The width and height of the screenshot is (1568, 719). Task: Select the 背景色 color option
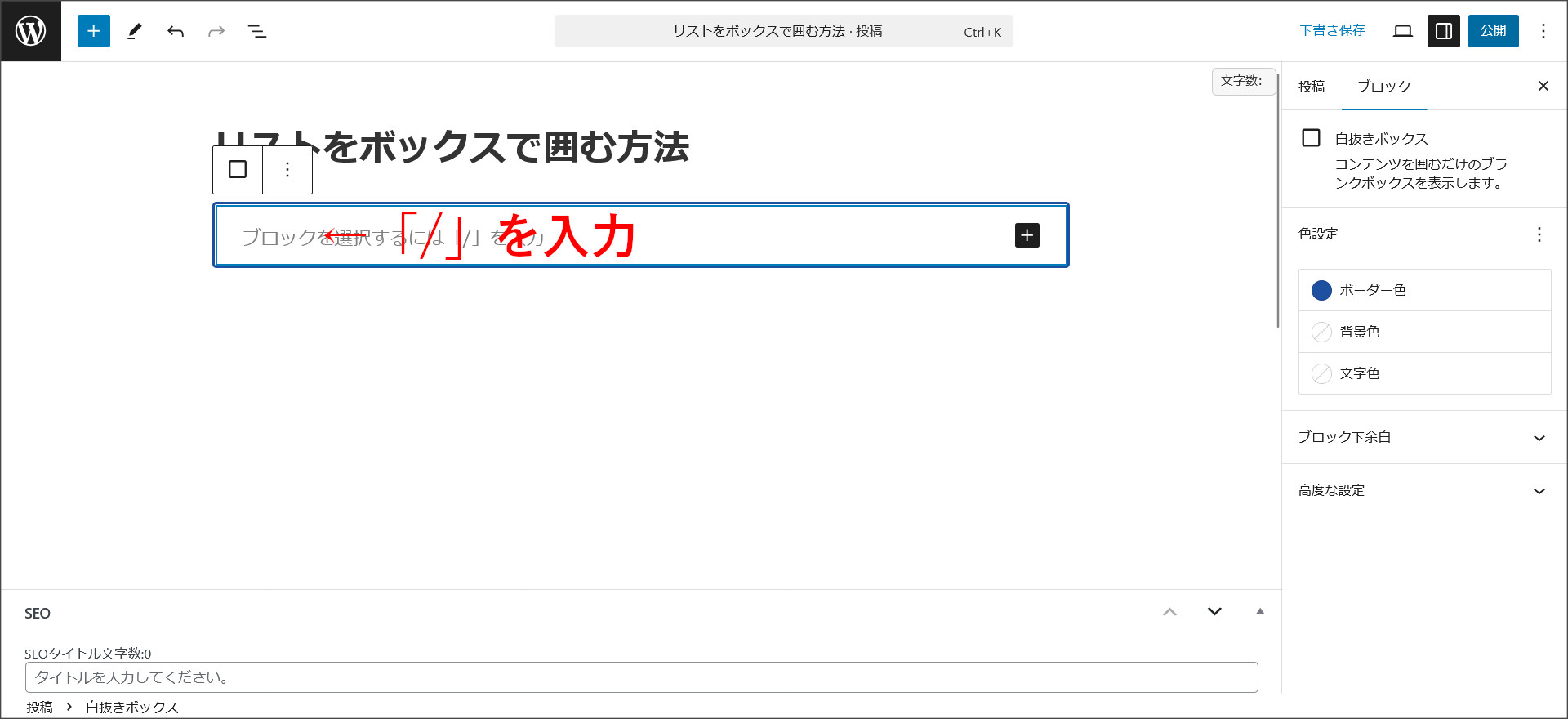pos(1425,332)
